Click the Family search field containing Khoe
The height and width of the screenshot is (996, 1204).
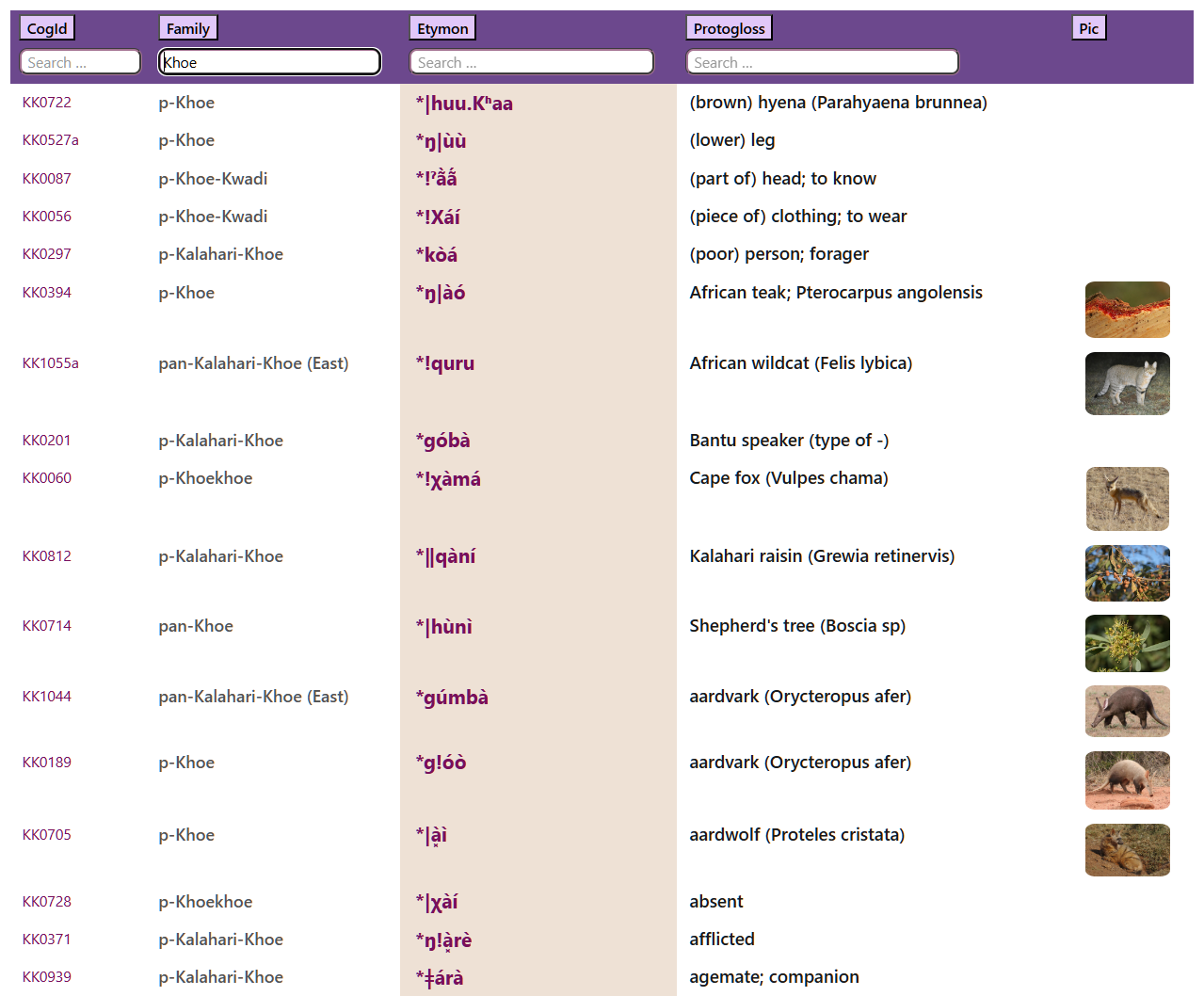269,62
